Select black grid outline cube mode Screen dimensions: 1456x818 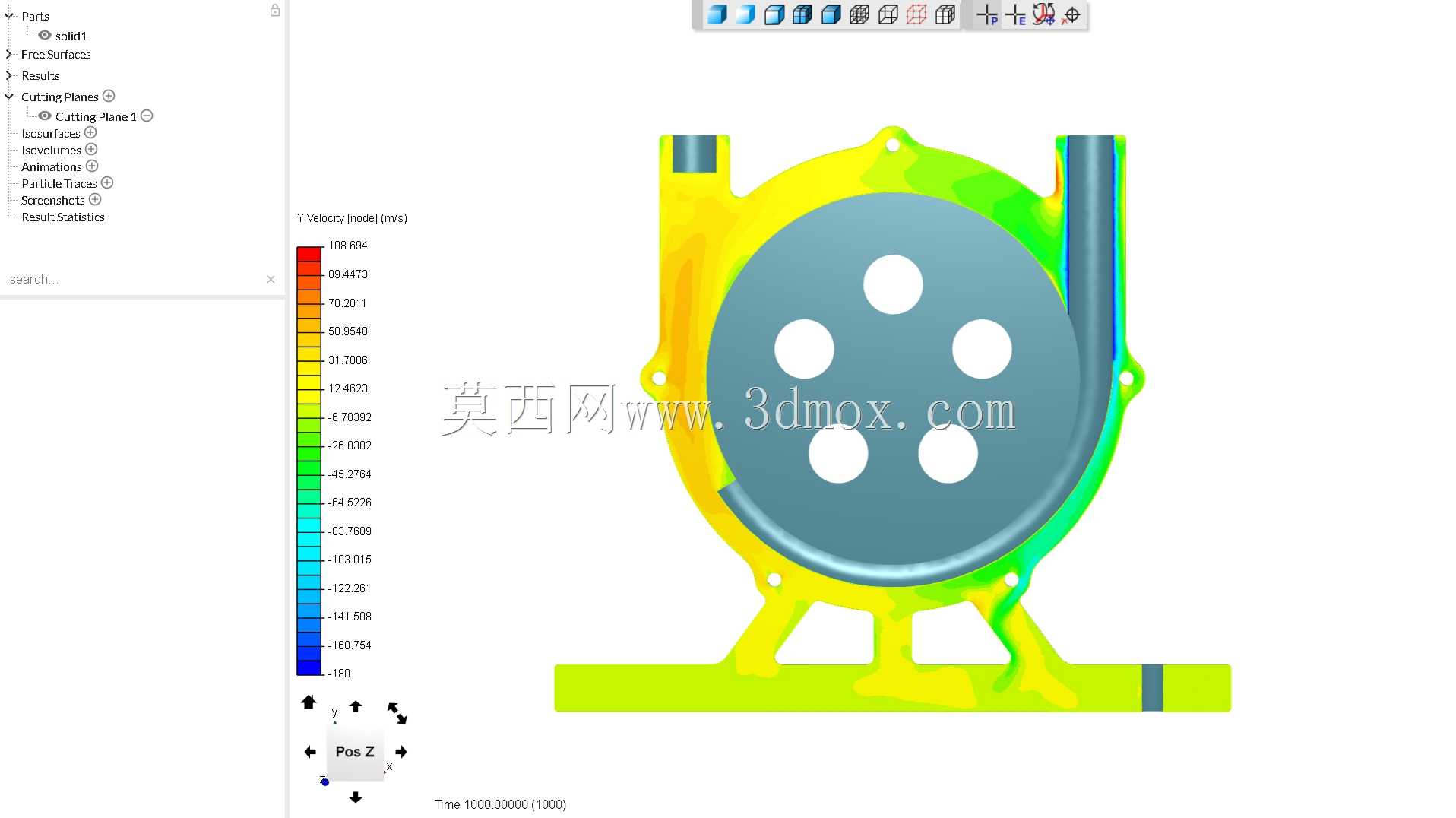(945, 14)
